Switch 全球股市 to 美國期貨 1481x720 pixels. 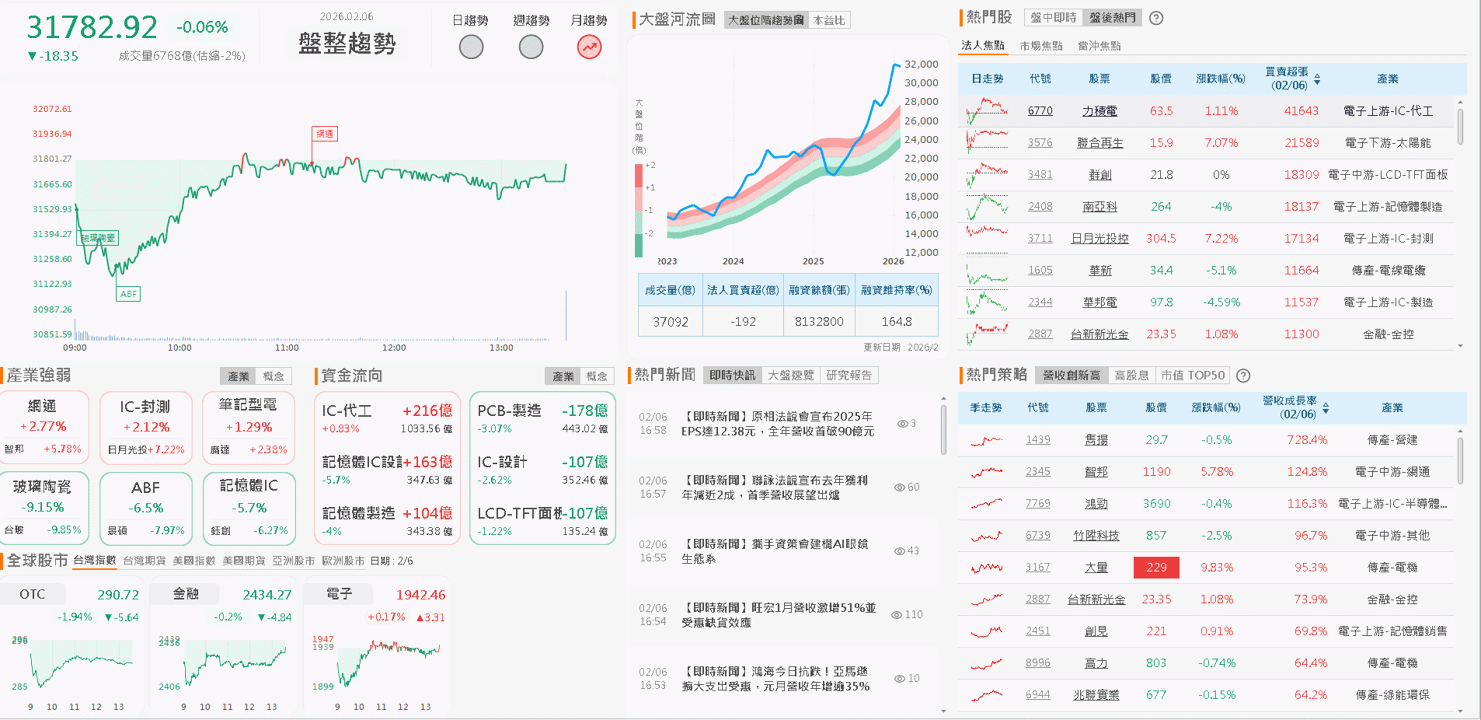click(x=244, y=561)
